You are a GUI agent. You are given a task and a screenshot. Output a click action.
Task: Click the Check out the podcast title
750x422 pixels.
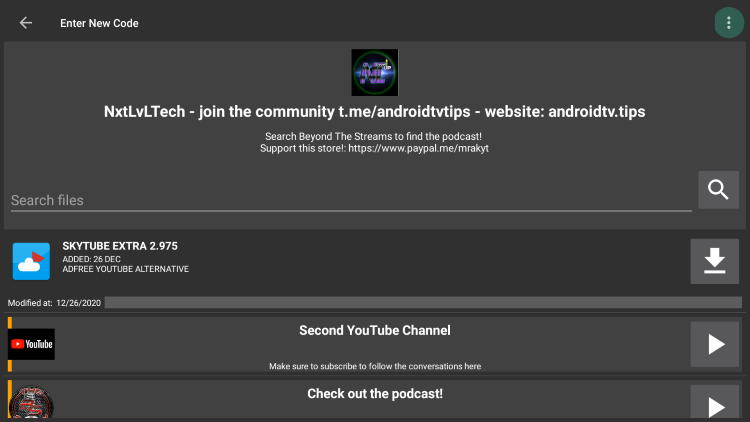point(375,394)
